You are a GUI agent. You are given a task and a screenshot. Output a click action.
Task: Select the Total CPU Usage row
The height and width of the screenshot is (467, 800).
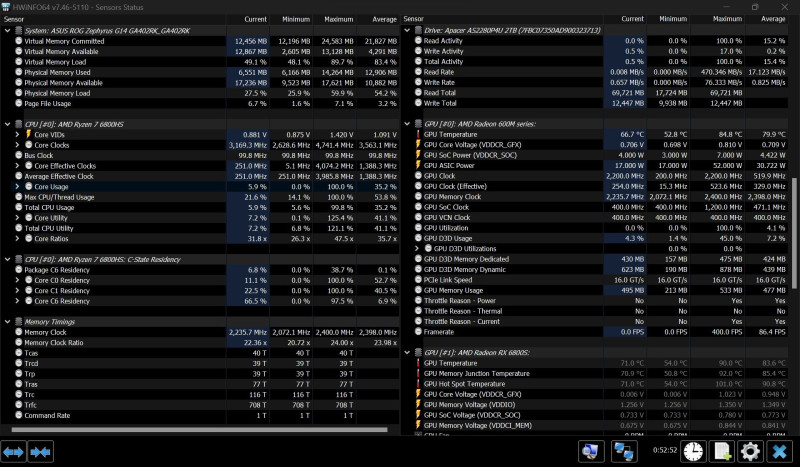tap(199, 207)
